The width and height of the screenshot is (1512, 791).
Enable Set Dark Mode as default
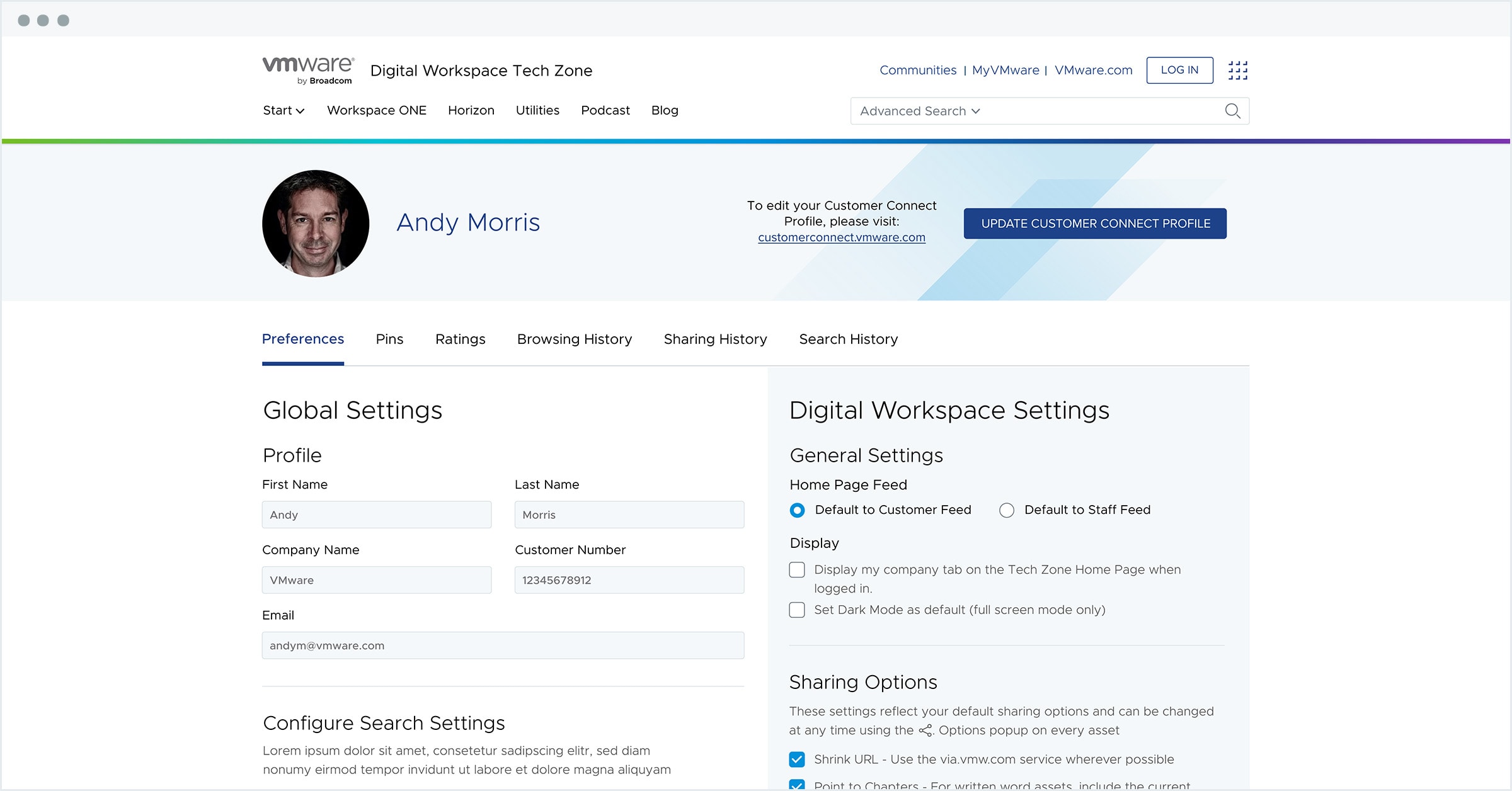pos(797,610)
